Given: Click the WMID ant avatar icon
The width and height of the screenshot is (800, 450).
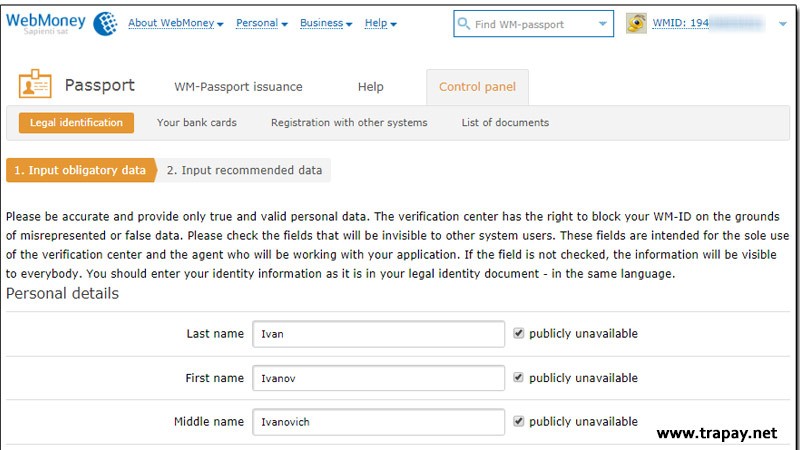Looking at the screenshot, I should (637, 23).
